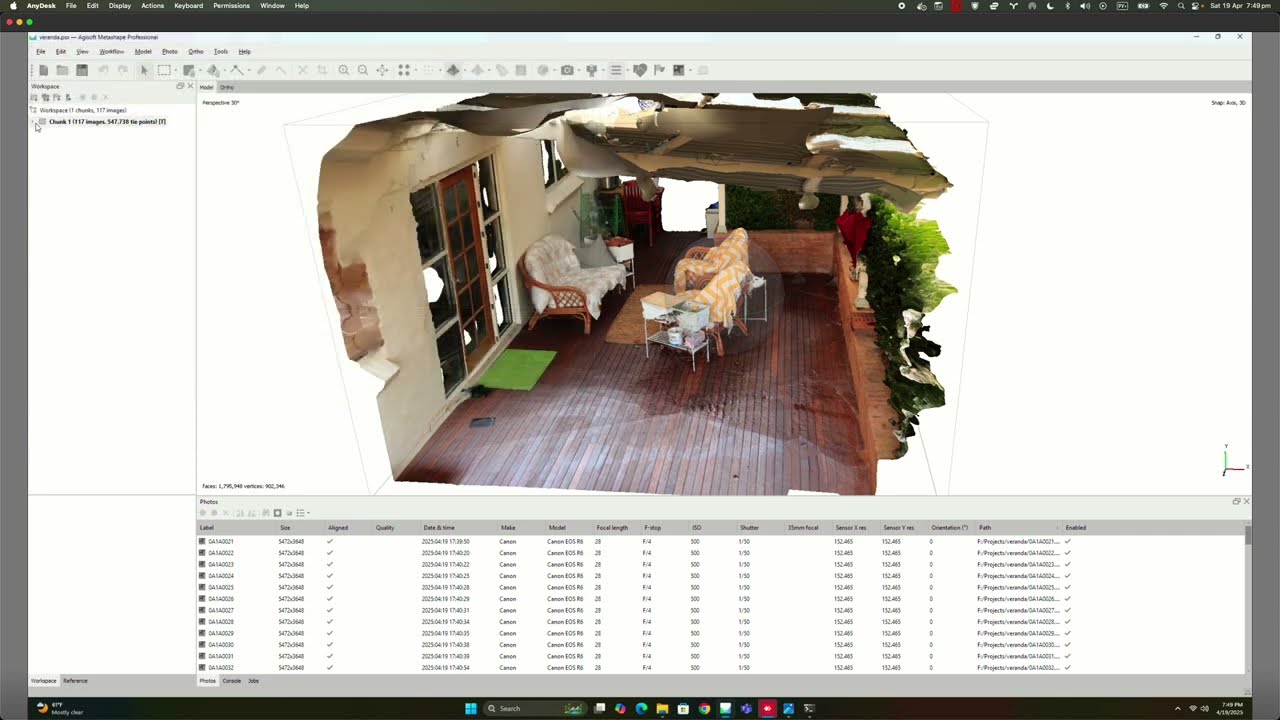This screenshot has width=1280, height=720.
Task: Toggle Enabled check for photo 0A1A0030
Action: pos(1068,645)
